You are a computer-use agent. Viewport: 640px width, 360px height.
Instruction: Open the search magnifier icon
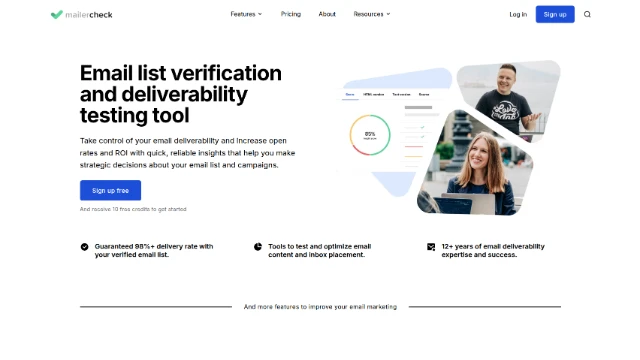587,14
